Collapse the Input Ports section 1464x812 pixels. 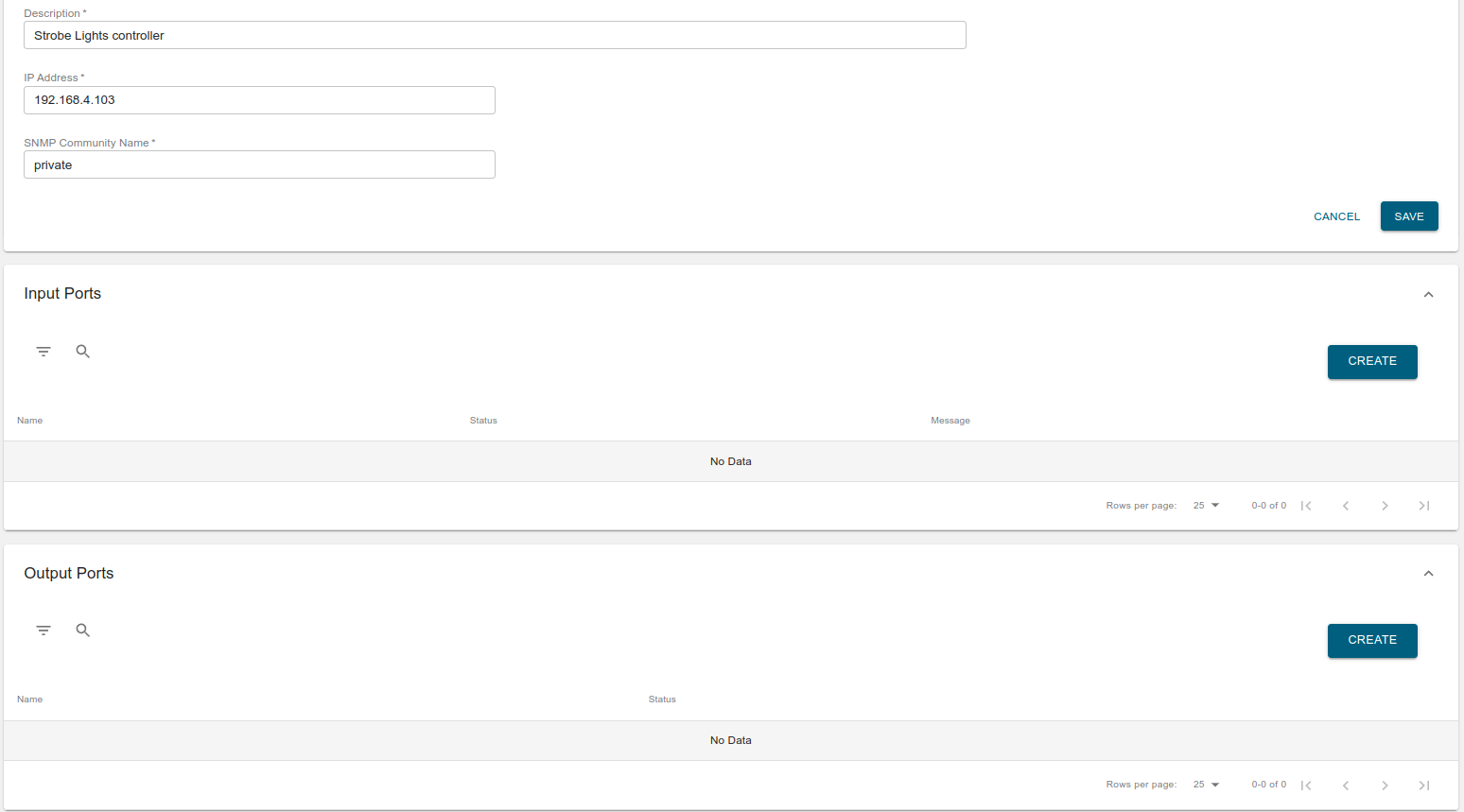click(x=1428, y=294)
